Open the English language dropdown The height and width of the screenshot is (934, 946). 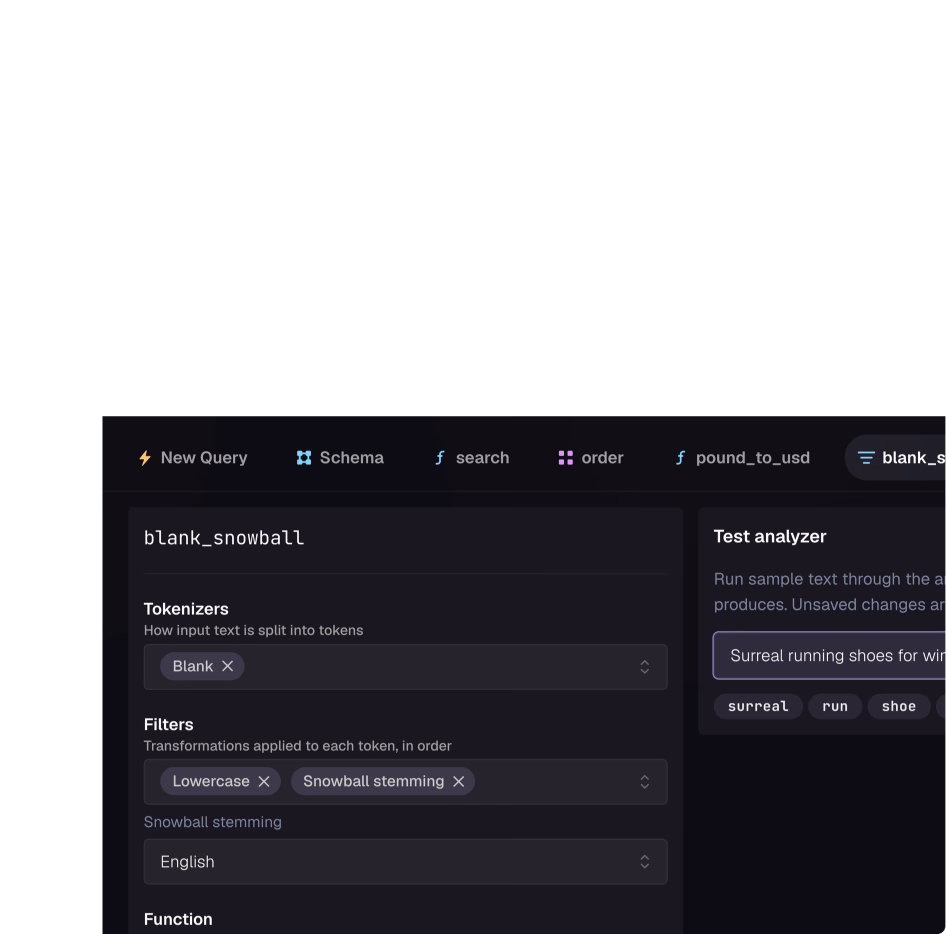coord(405,862)
